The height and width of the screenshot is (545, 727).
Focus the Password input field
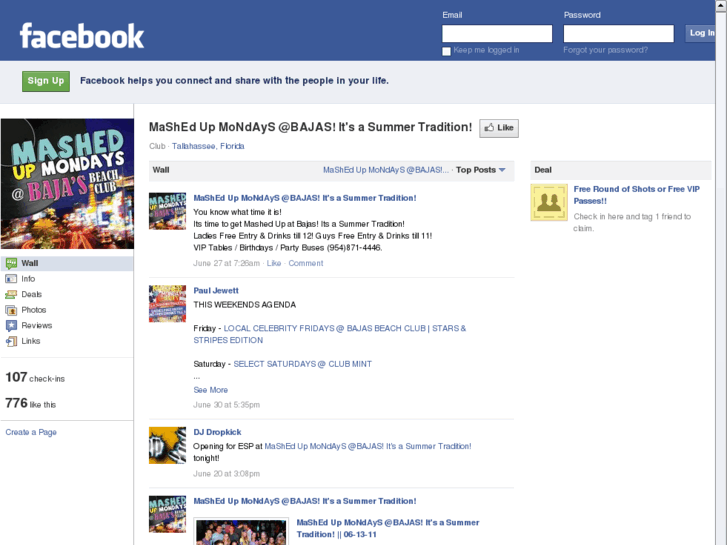pos(619,34)
